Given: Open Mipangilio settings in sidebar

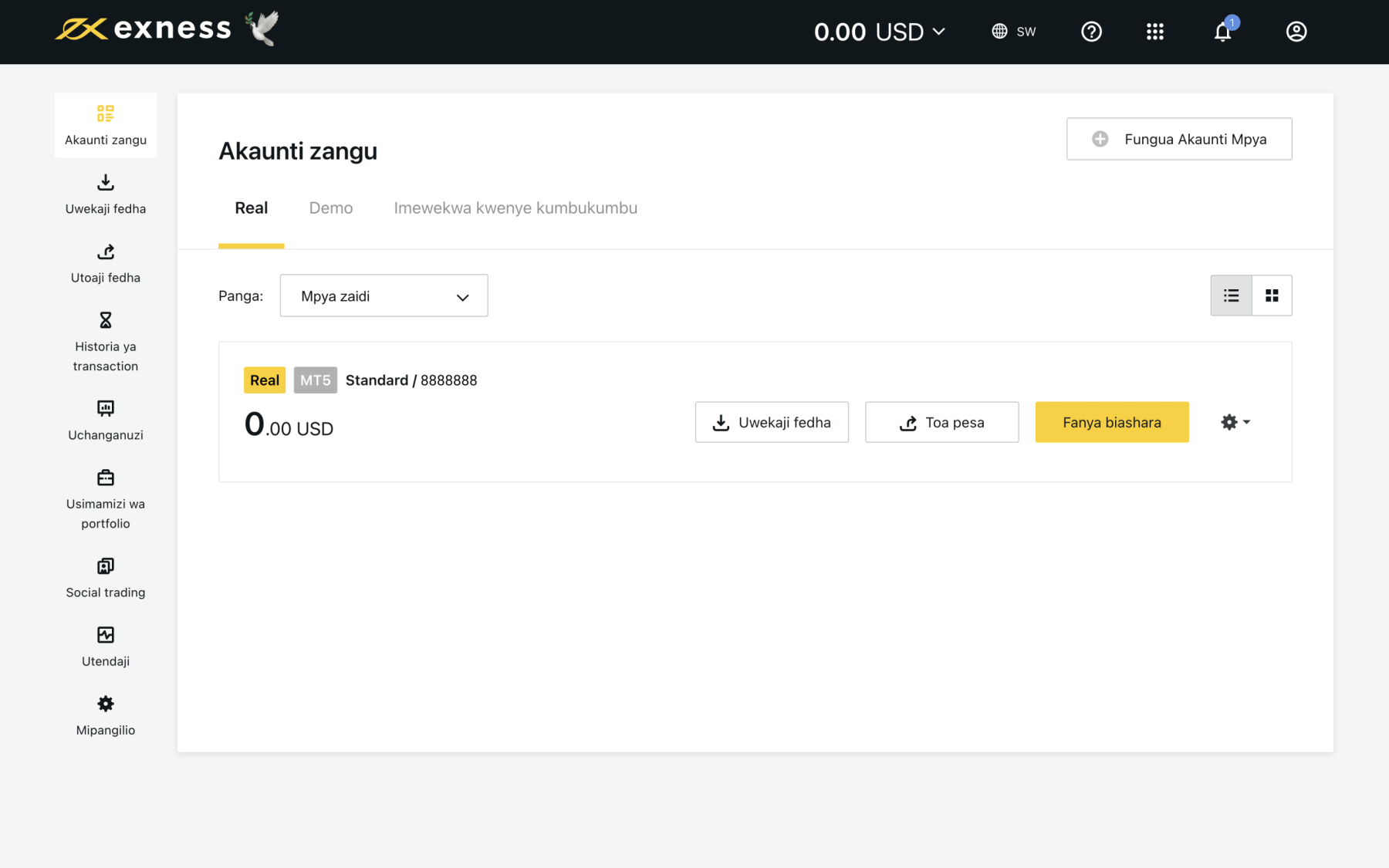Looking at the screenshot, I should (x=106, y=716).
